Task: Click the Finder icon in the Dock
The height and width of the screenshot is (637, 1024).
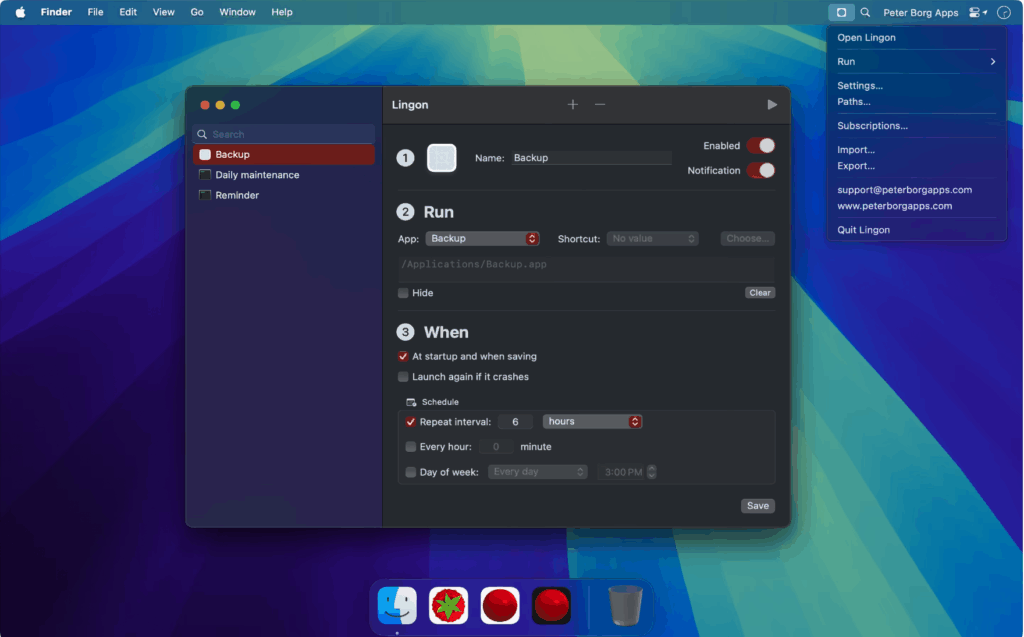Action: click(x=397, y=605)
